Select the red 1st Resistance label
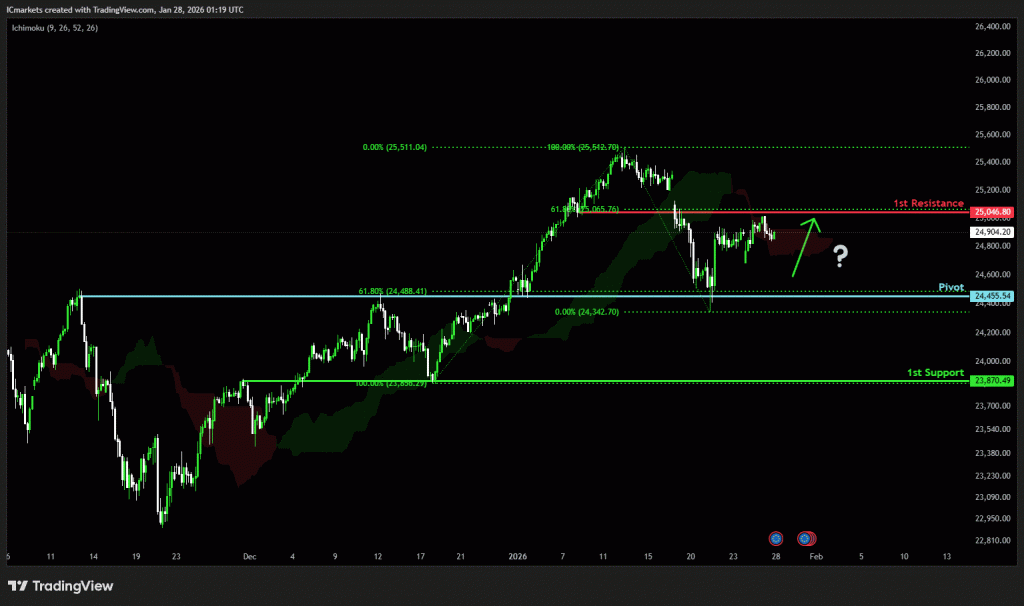 tap(929, 203)
